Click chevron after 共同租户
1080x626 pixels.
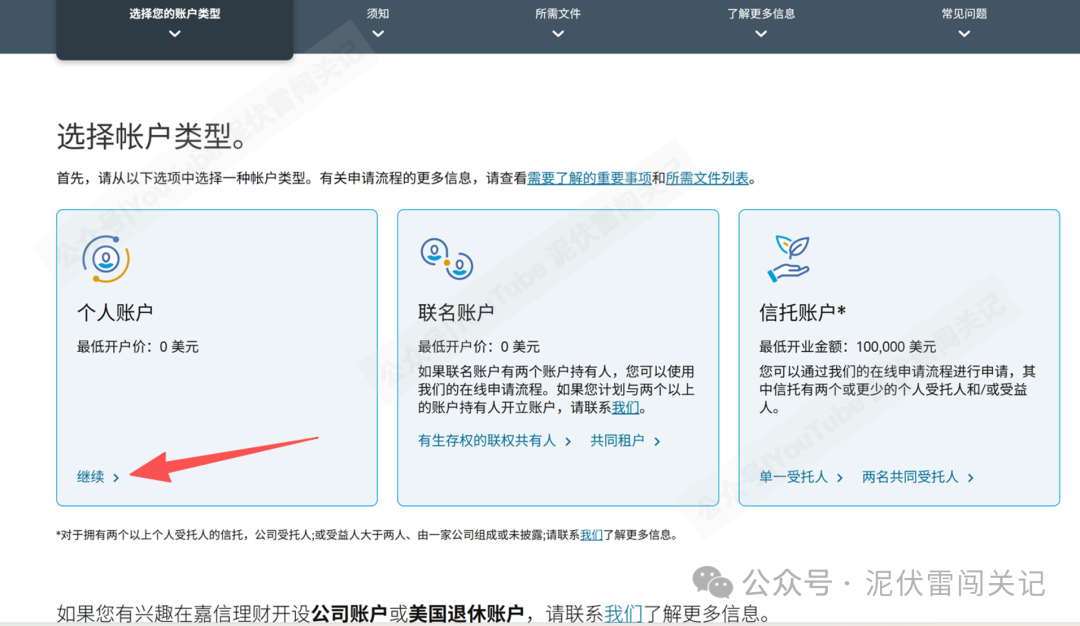click(656, 441)
